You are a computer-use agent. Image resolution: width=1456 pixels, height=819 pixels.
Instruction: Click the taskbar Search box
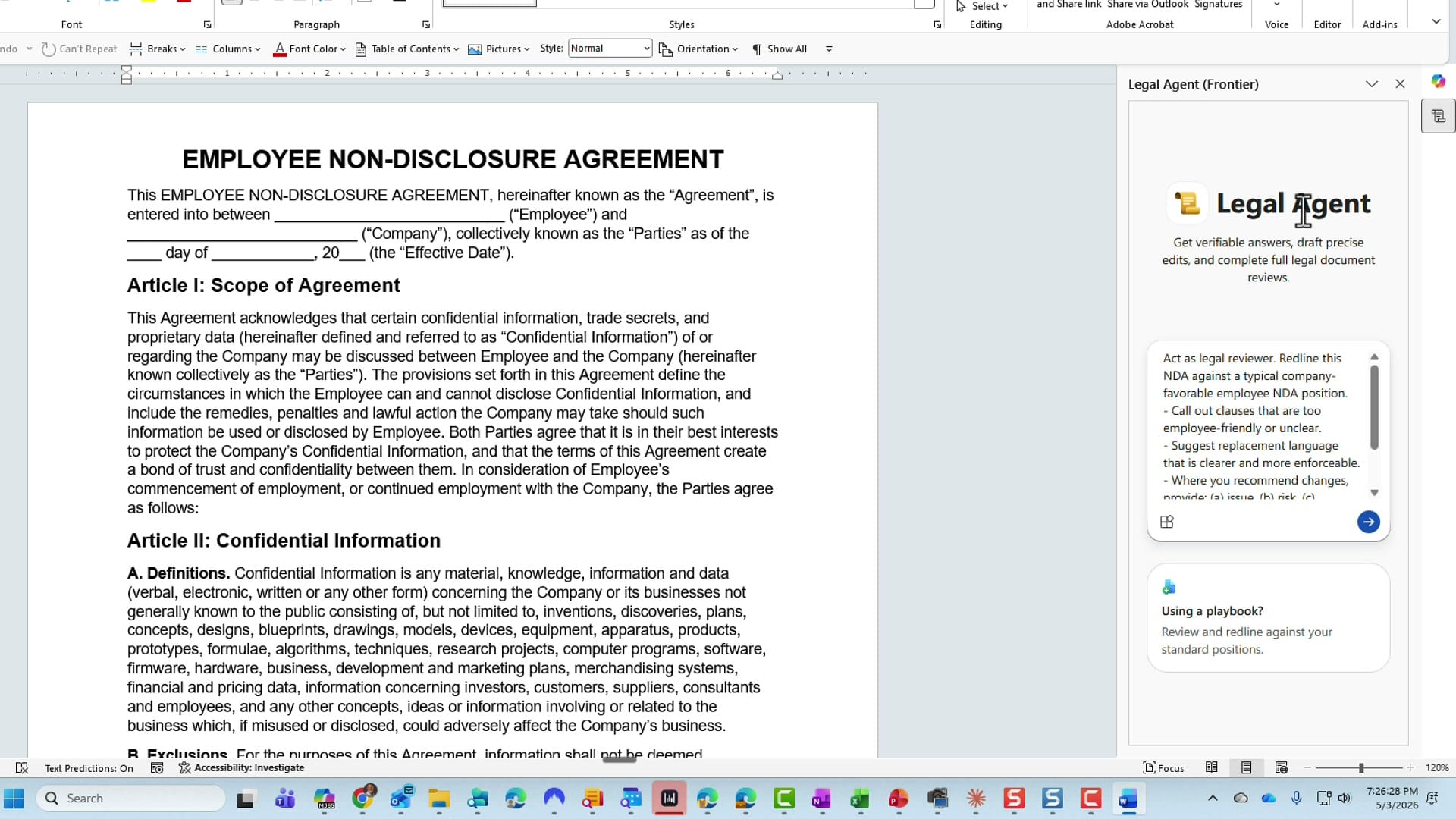131,799
